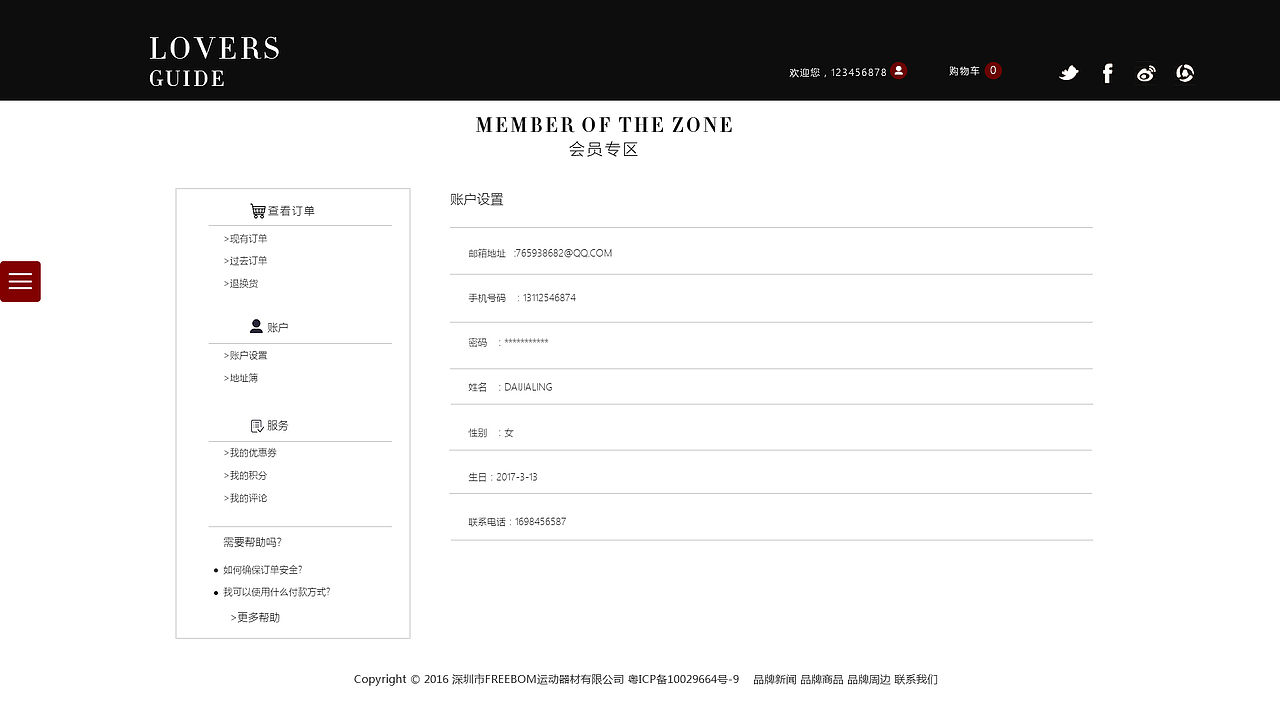Open the Facebook page icon
1280x705 pixels.
pos(1107,73)
